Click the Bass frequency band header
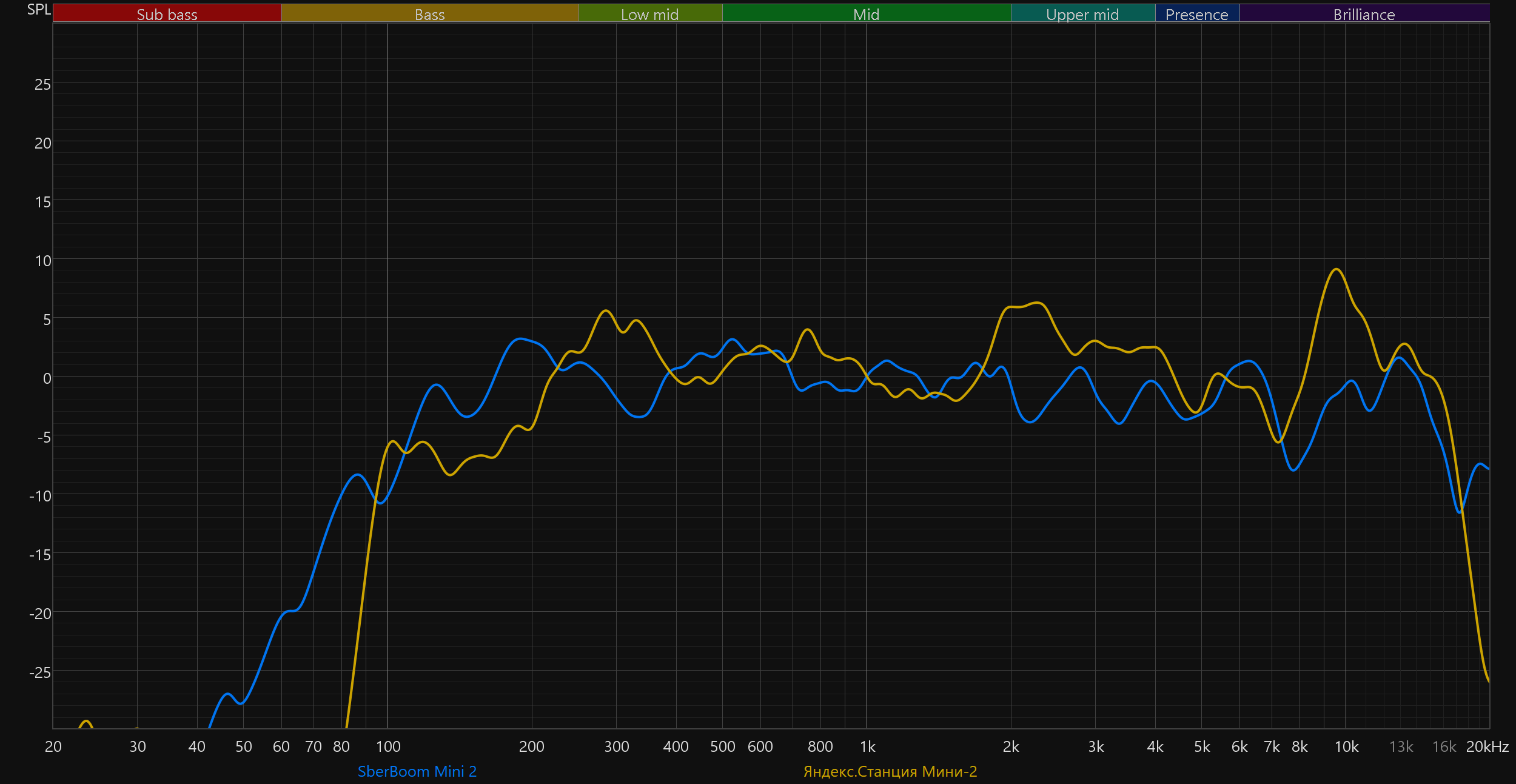 [429, 14]
